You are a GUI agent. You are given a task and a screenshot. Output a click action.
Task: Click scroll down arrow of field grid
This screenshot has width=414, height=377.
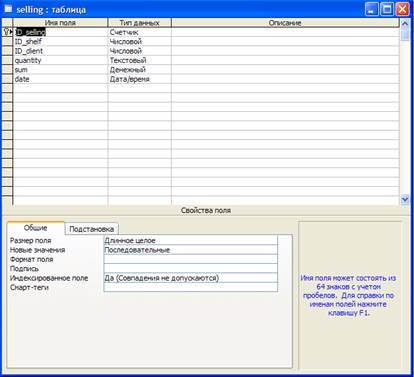pos(405,199)
